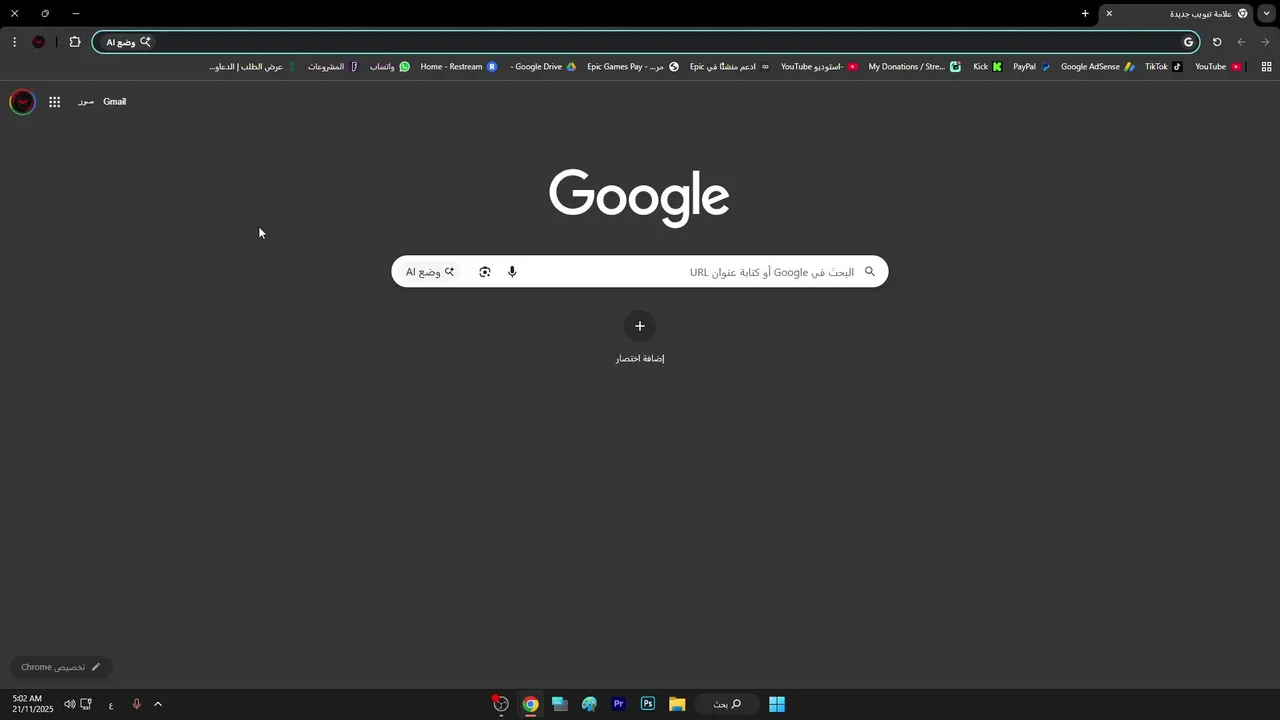Open the Epic Games Pay bookmark
The image size is (1280, 720).
[x=632, y=67]
